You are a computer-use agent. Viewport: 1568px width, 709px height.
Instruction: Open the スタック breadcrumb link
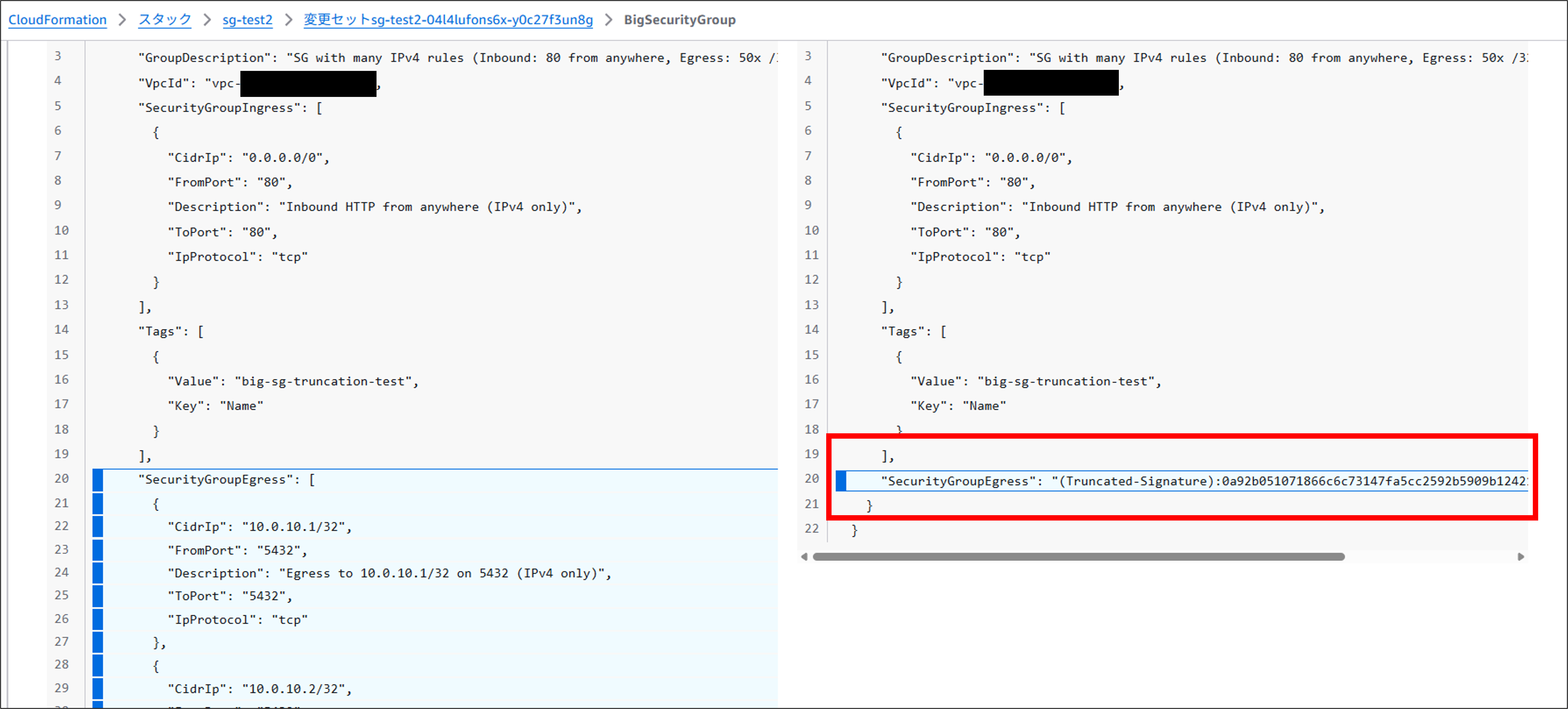pos(164,19)
